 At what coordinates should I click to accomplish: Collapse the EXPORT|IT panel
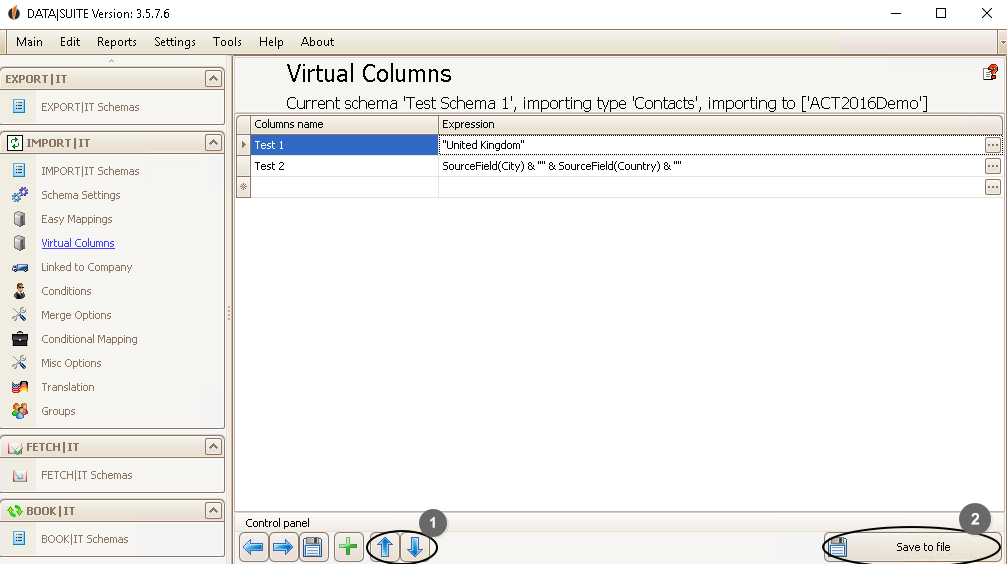(x=213, y=79)
